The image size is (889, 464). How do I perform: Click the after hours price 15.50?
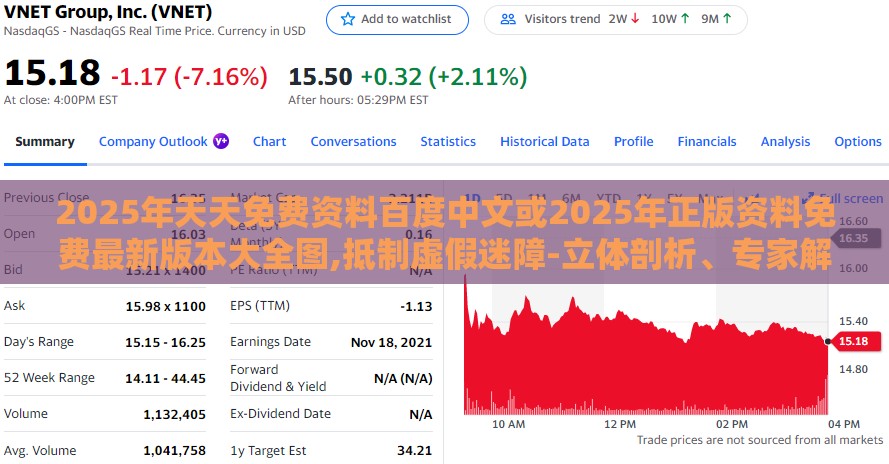[320, 77]
